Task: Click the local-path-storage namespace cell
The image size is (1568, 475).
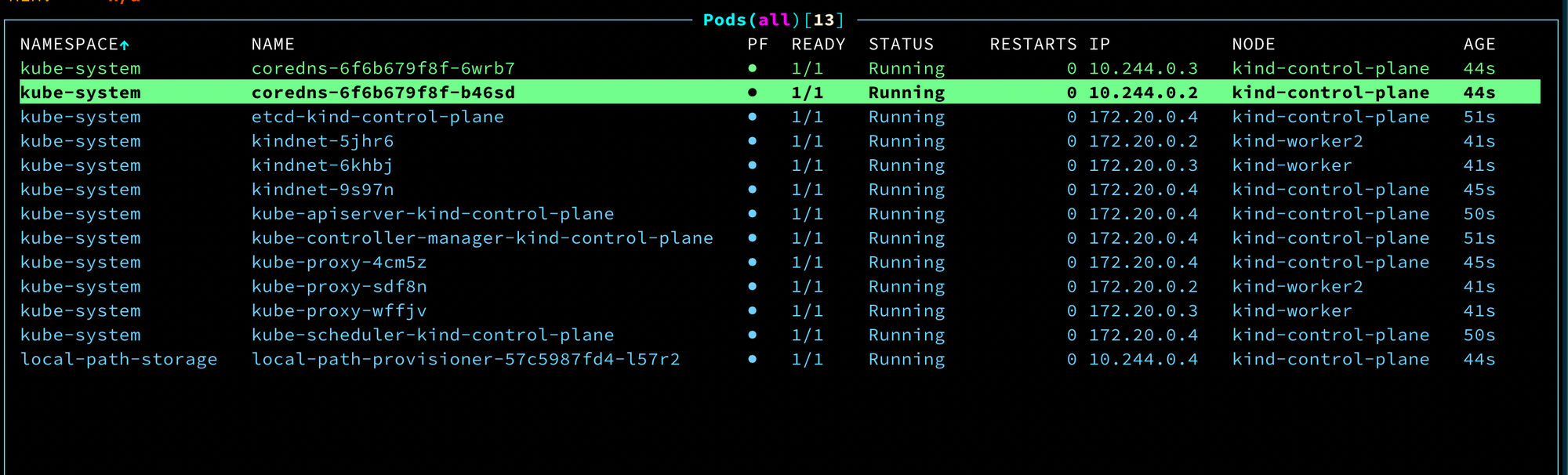Action: tap(118, 360)
